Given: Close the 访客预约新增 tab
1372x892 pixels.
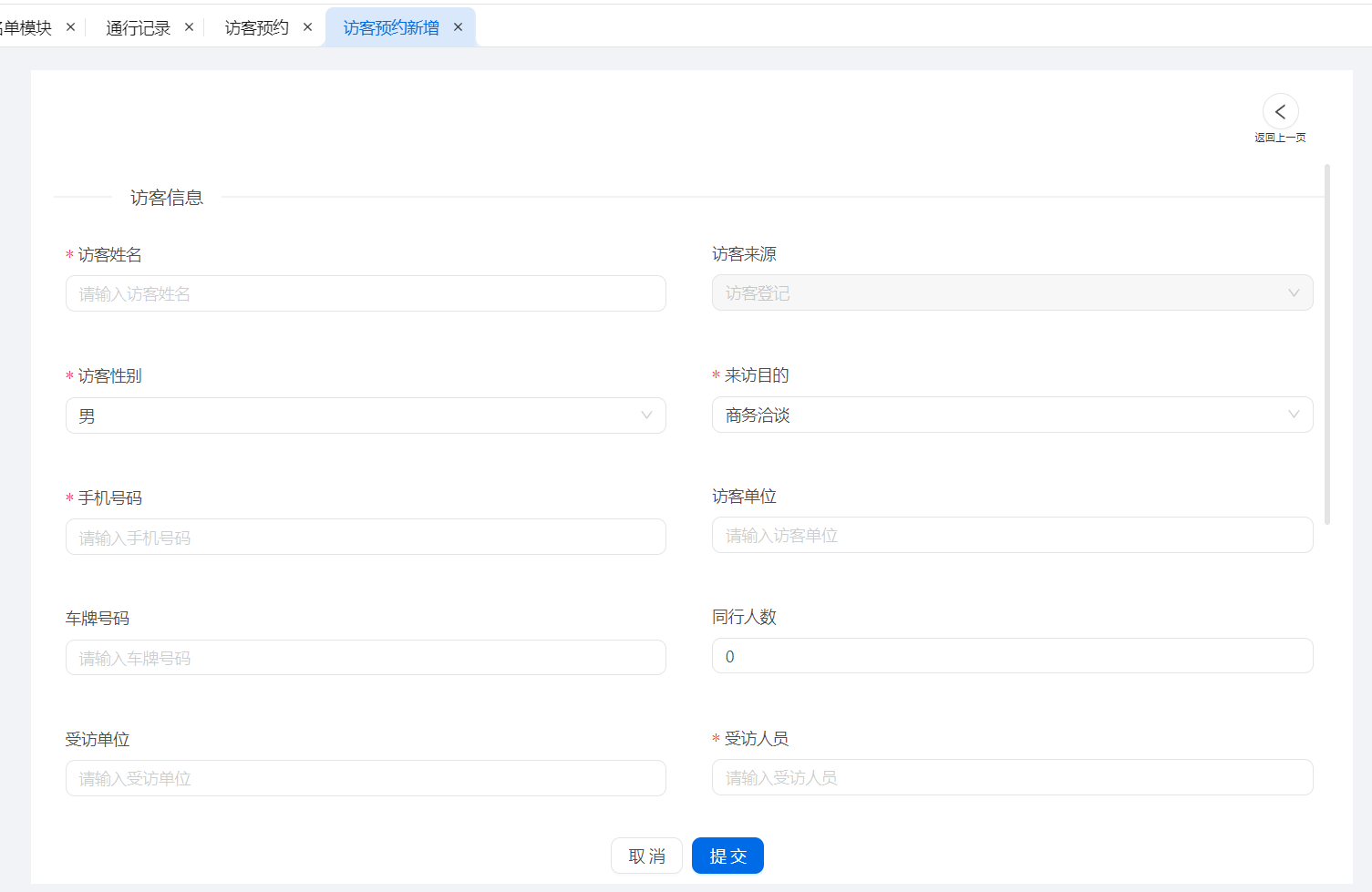Looking at the screenshot, I should pyautogui.click(x=458, y=27).
